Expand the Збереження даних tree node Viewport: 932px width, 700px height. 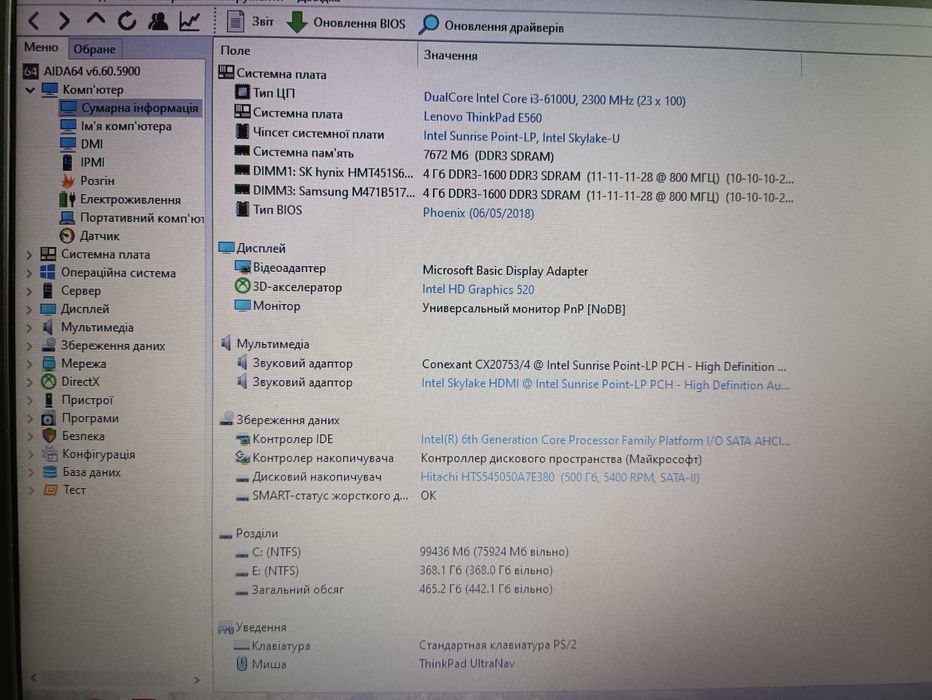click(29, 346)
